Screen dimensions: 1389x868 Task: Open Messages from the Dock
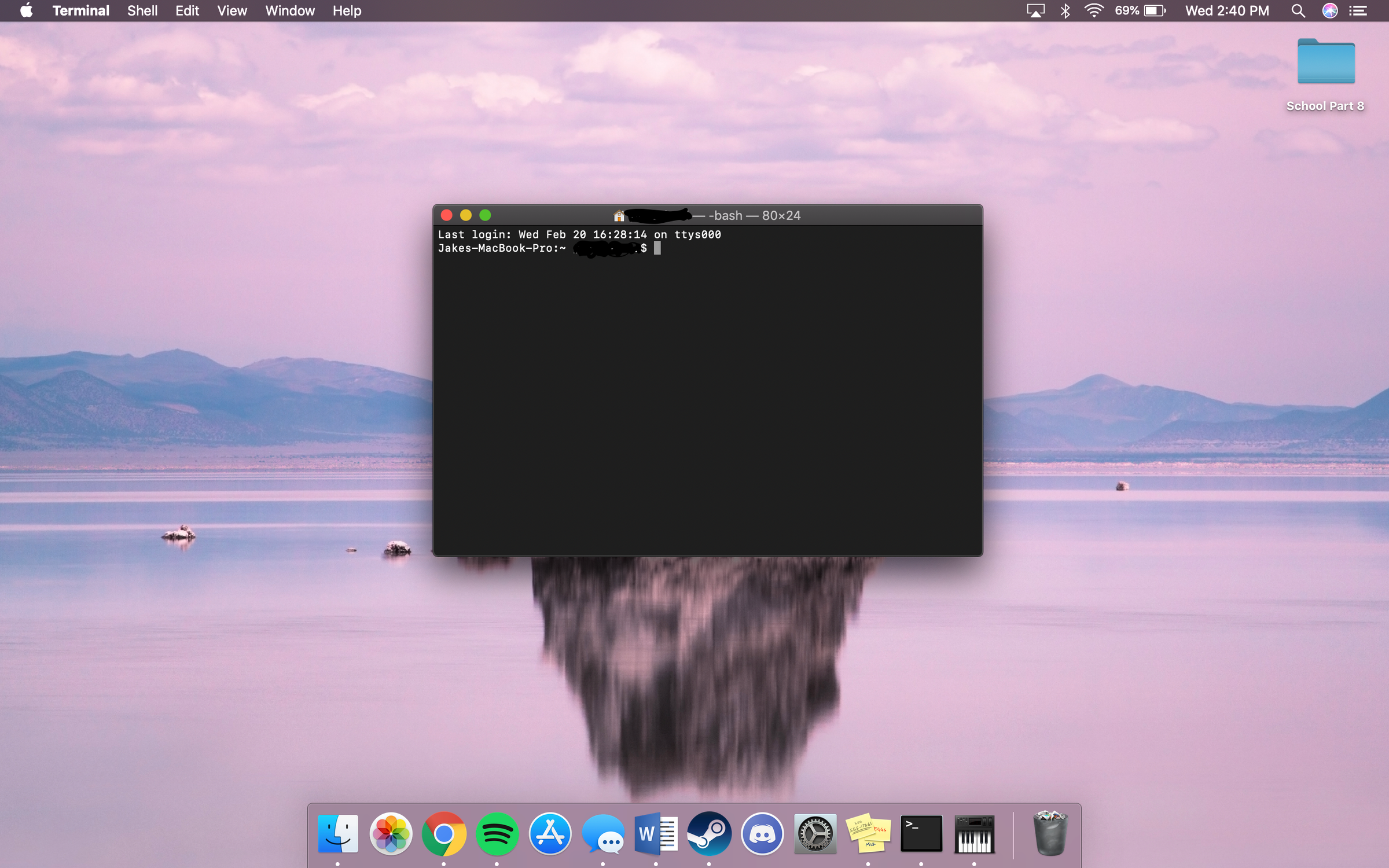pyautogui.click(x=602, y=834)
